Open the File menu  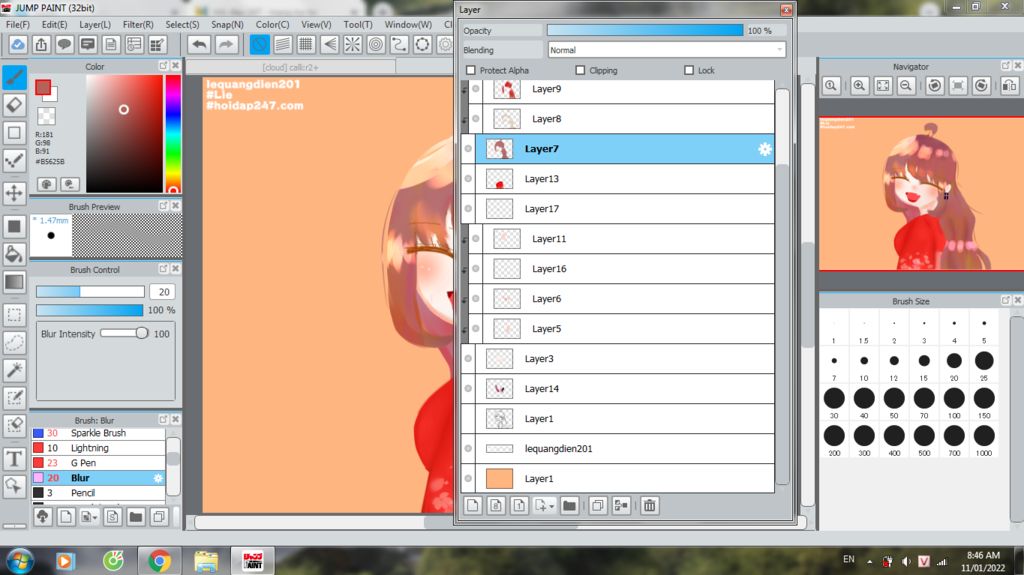point(18,24)
